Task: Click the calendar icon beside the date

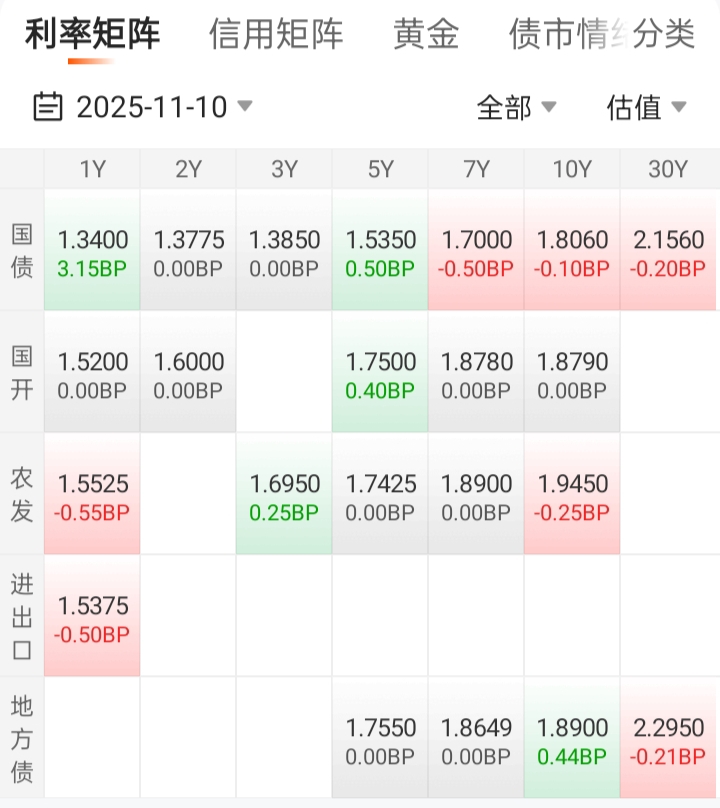Action: point(48,106)
